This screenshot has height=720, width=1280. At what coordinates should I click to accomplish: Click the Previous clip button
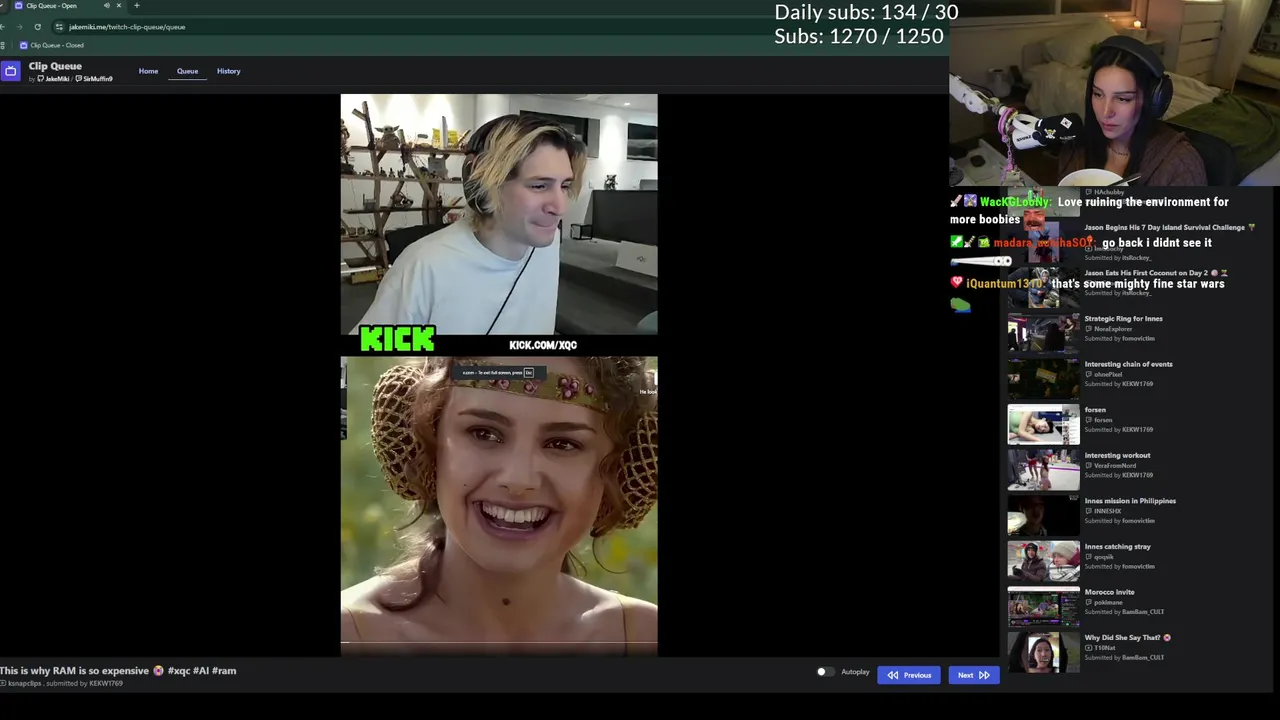[909, 675]
